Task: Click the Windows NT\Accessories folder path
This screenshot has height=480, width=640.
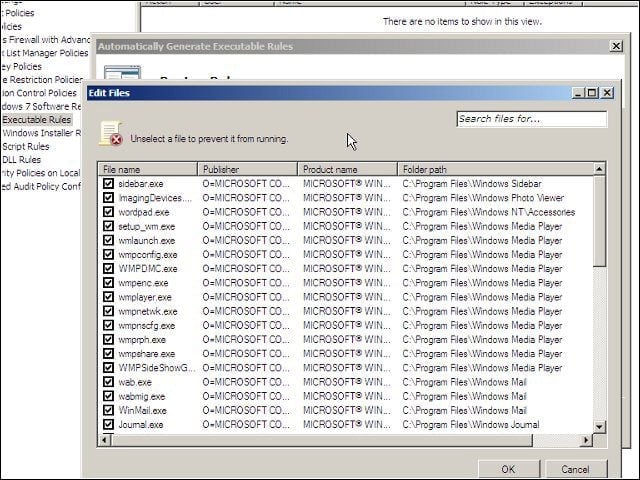Action: [489, 212]
